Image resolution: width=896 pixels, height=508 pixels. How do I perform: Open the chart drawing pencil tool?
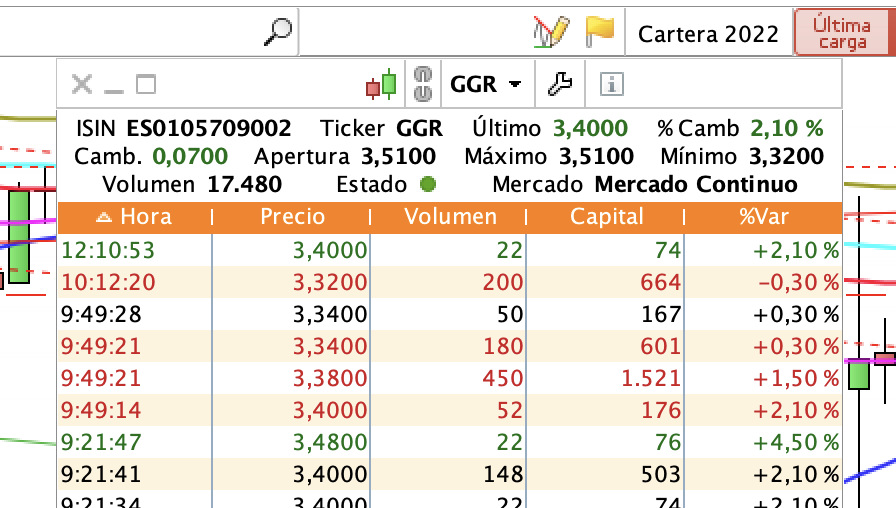point(551,31)
